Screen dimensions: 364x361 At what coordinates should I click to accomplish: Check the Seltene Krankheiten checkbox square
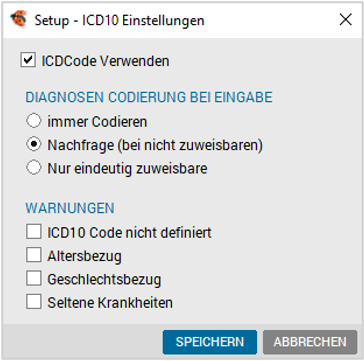[x=34, y=302]
